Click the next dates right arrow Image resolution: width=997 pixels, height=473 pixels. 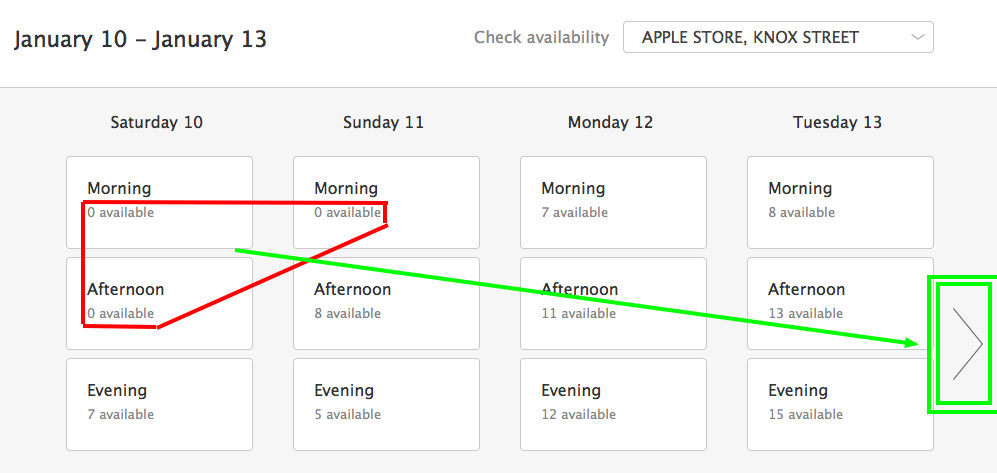click(966, 344)
